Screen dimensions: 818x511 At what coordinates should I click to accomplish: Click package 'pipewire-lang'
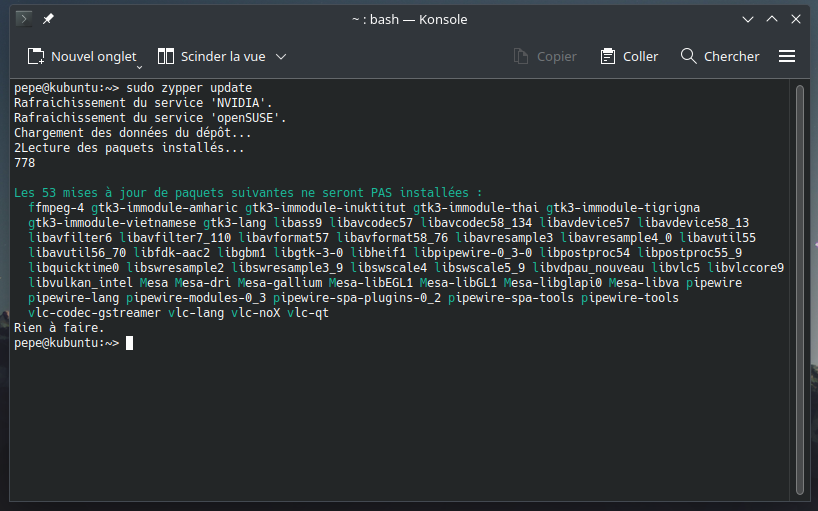click(x=74, y=298)
